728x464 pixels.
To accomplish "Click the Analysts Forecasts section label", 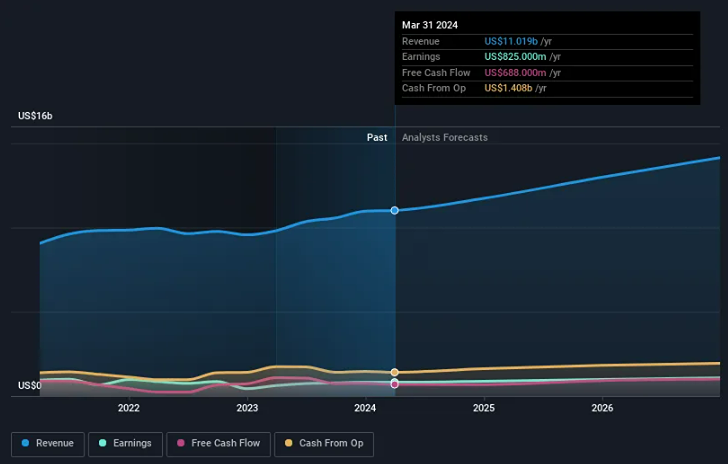I will point(445,138).
